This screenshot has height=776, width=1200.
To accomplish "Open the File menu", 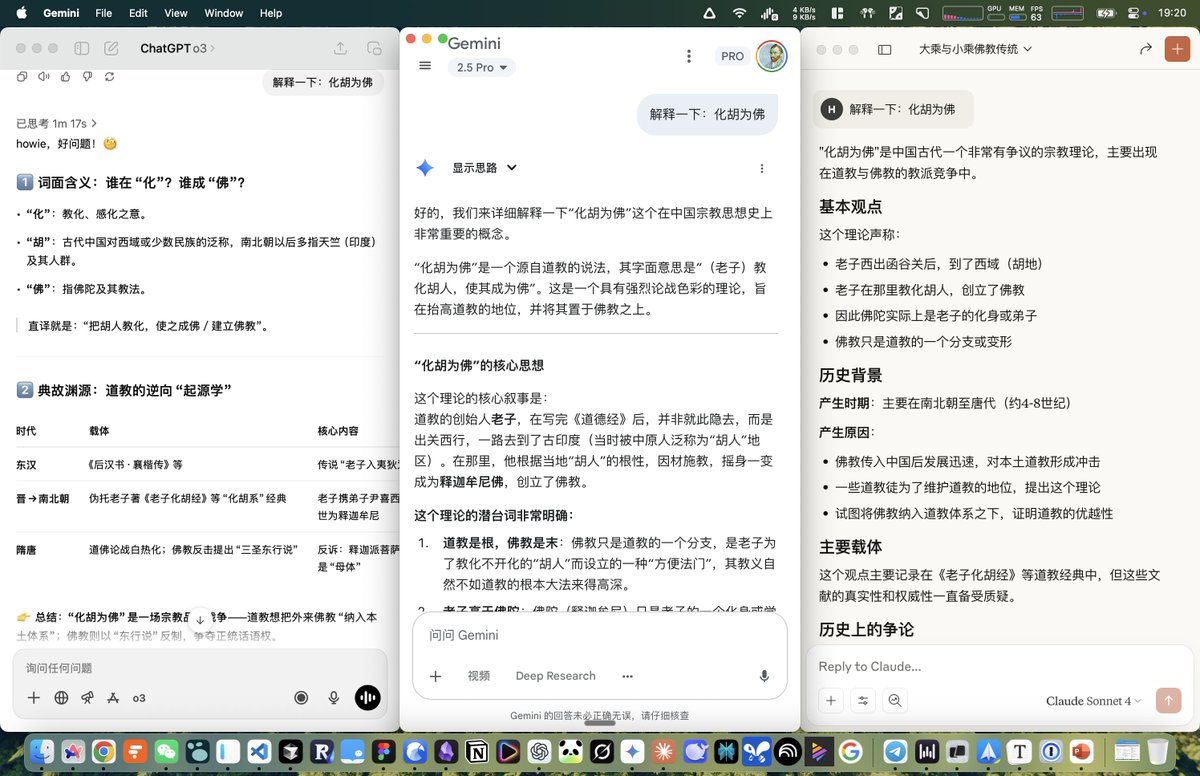I will pyautogui.click(x=104, y=13).
